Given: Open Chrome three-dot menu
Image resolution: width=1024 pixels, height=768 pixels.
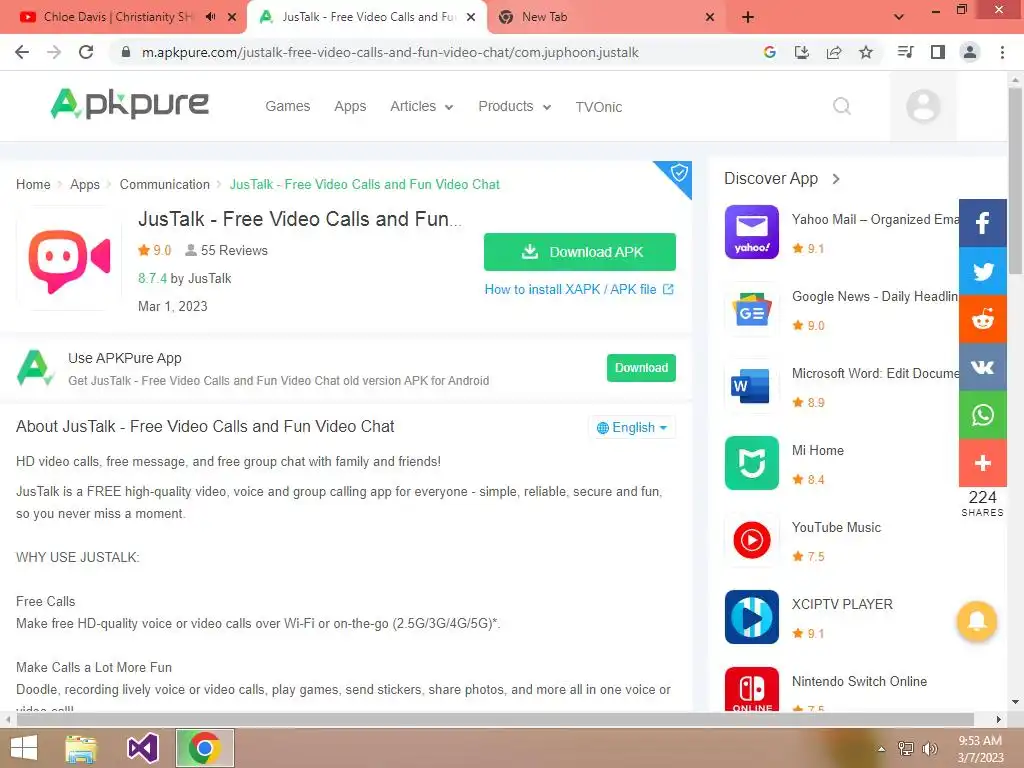Looking at the screenshot, I should [1002, 52].
